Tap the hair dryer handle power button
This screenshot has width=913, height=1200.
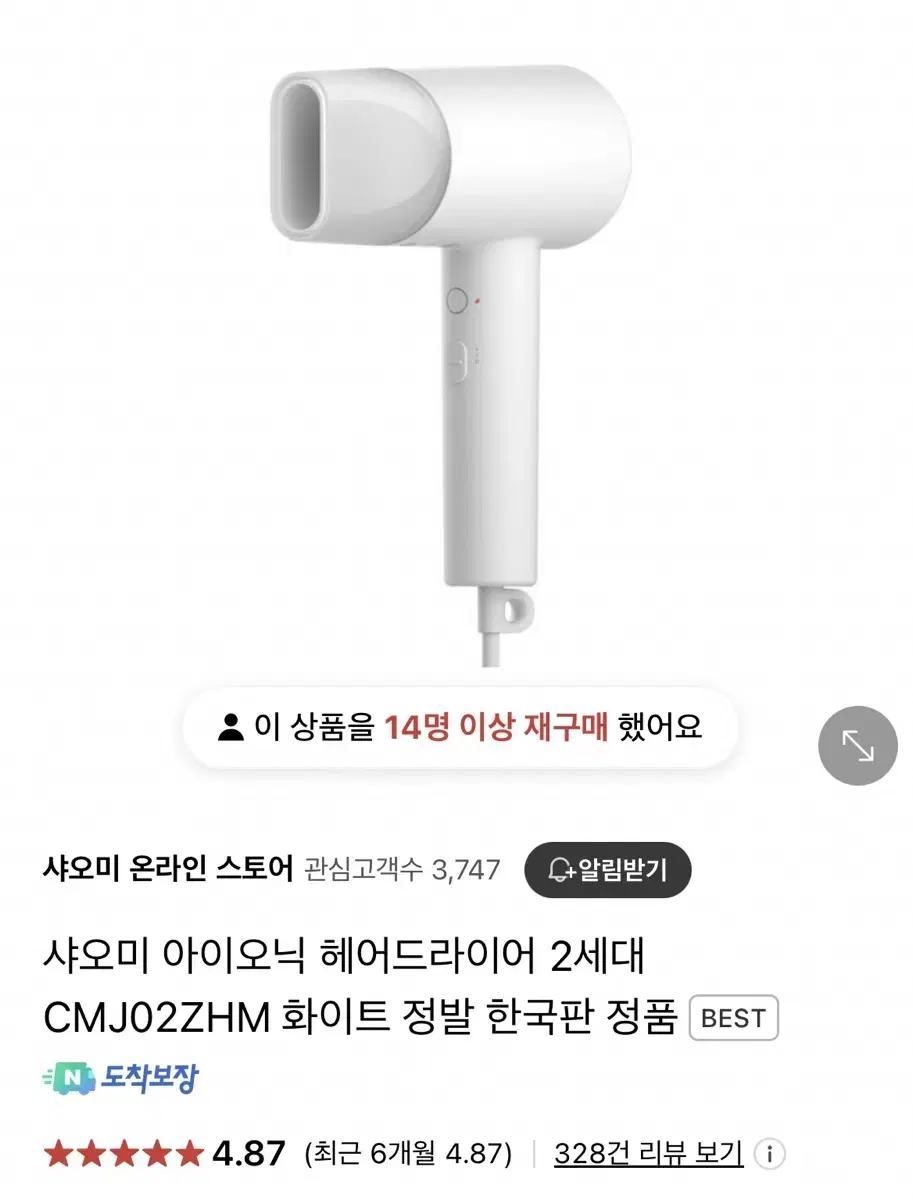[x=458, y=301]
